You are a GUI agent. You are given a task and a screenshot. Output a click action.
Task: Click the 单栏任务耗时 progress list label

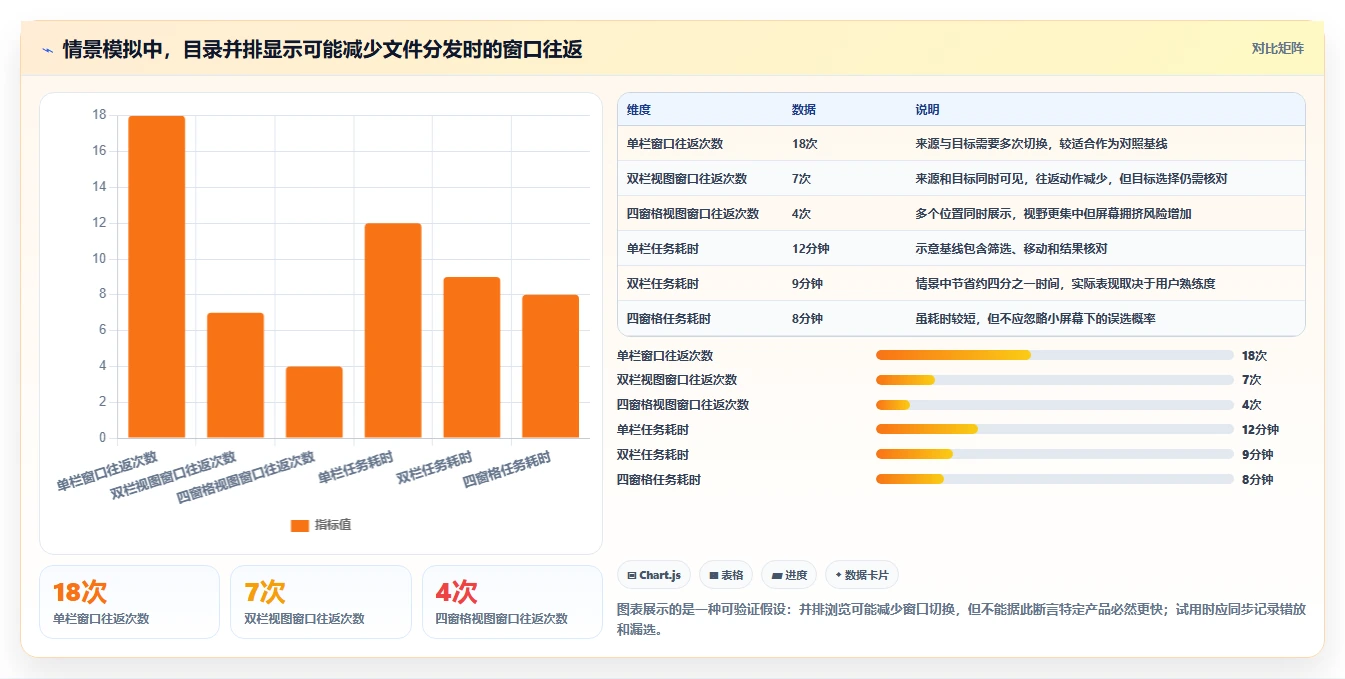653,430
